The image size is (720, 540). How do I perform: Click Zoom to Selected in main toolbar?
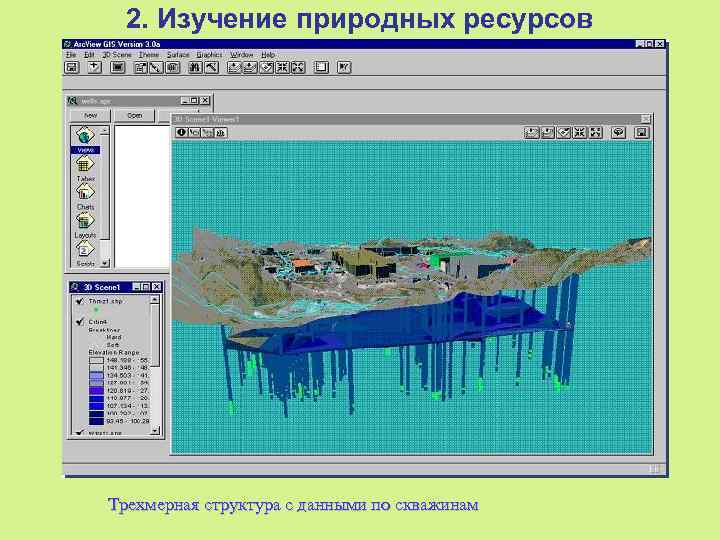pyautogui.click(x=266, y=68)
